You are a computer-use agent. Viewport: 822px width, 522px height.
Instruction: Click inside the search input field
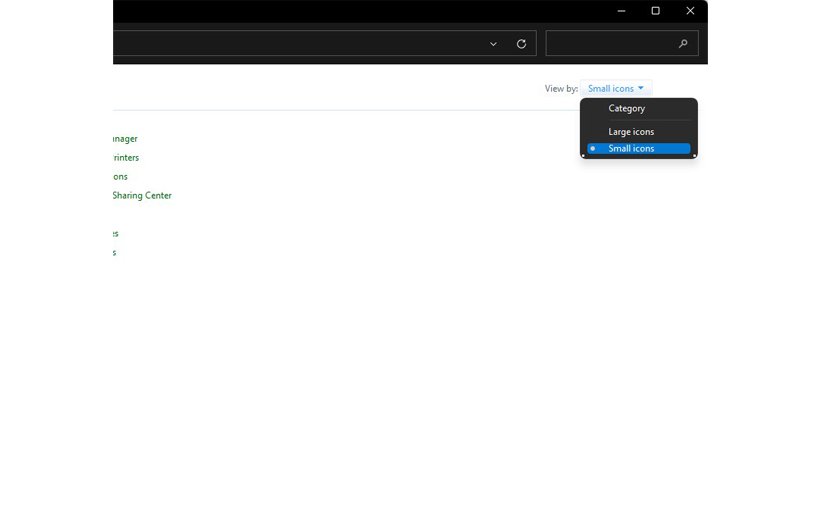coord(610,44)
